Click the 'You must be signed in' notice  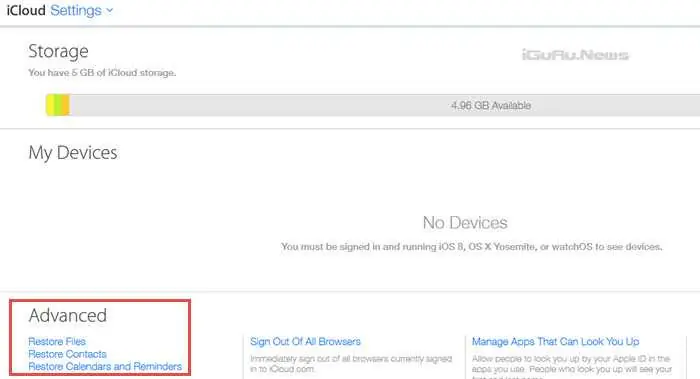pyautogui.click(x=471, y=246)
